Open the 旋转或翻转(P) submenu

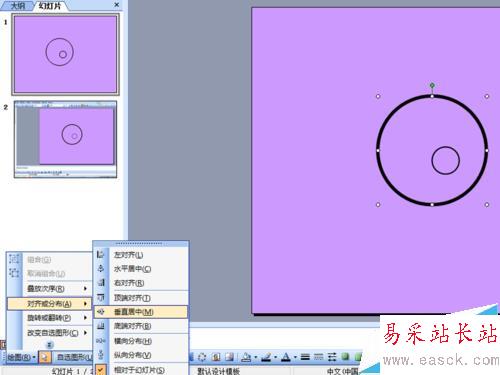click(49, 318)
